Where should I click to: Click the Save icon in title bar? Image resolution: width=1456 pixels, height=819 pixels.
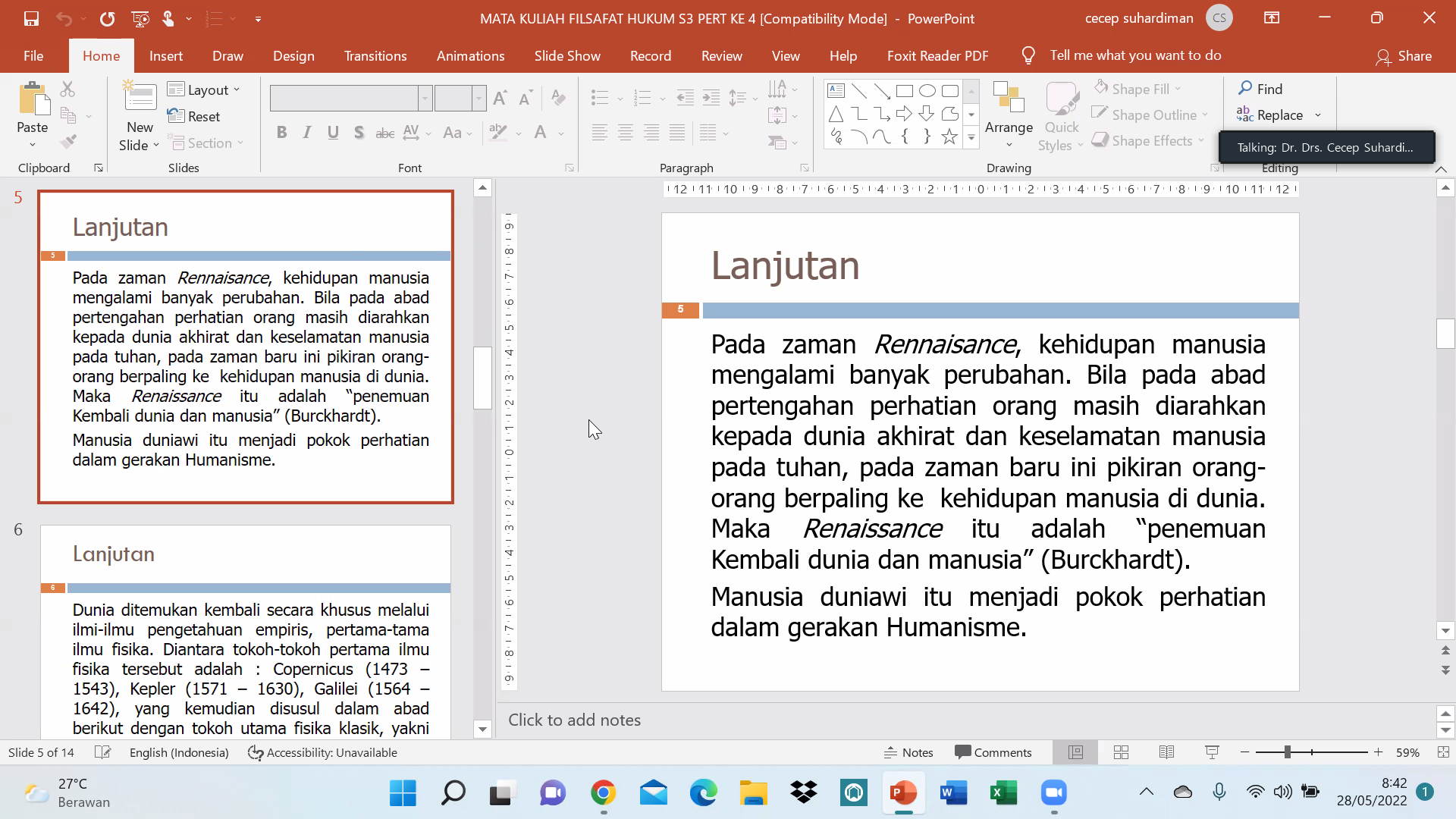[x=31, y=18]
